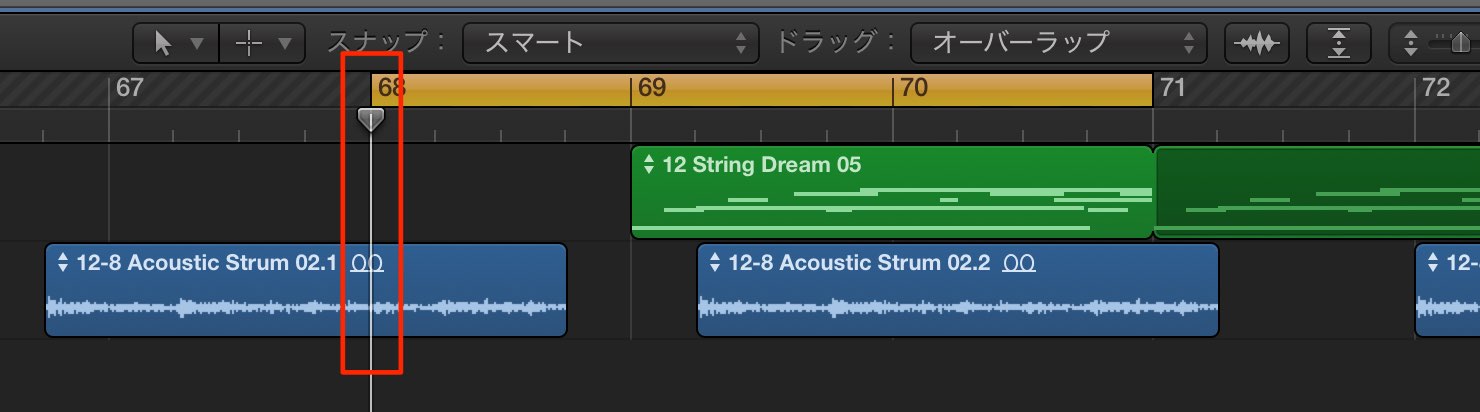Click arrows icon on Acoustic Strum 02.2
This screenshot has width=1480, height=412.
point(715,263)
